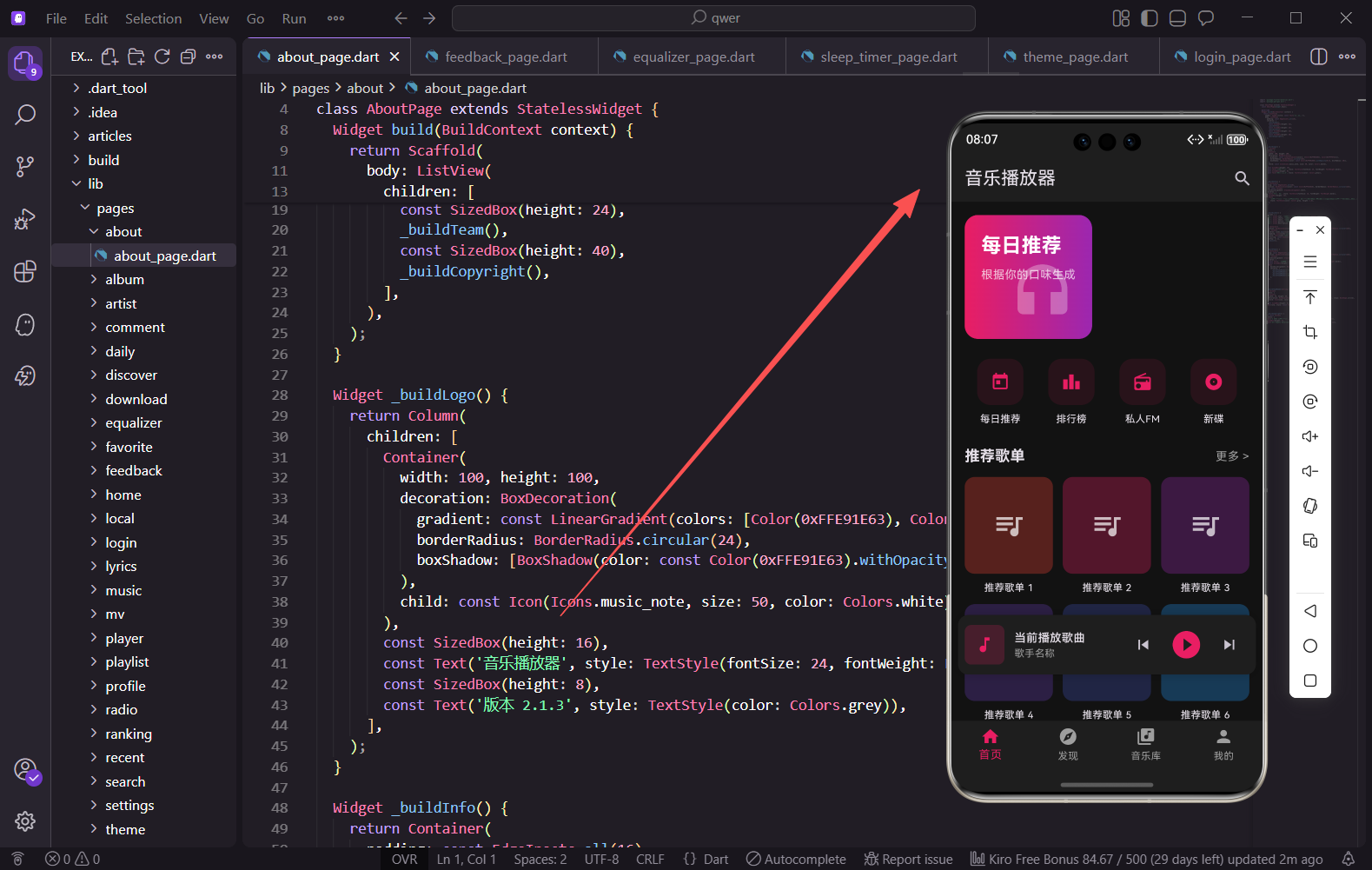Skip to previous track in mini player

click(1143, 644)
